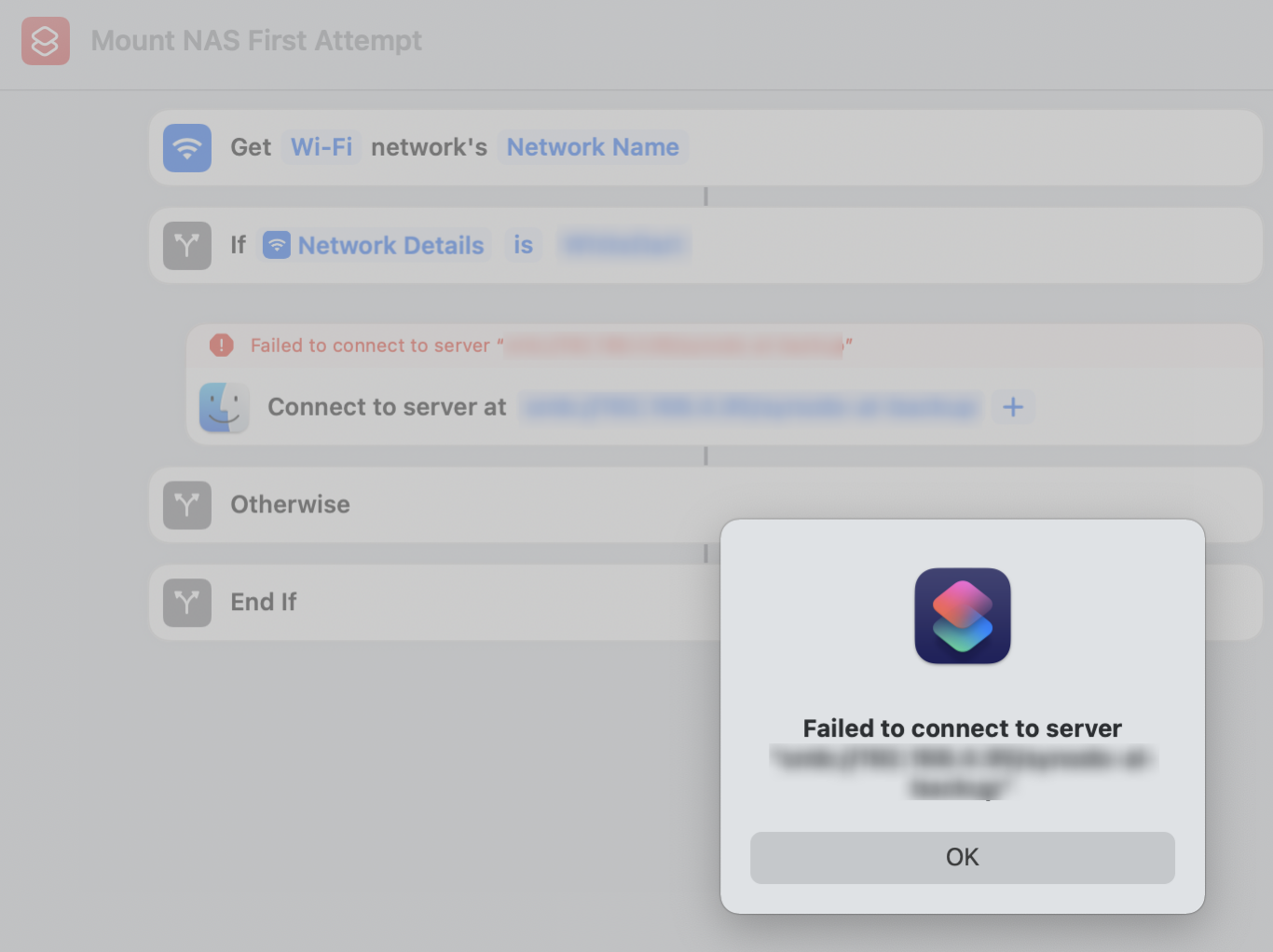
Task: Click the red error warning icon
Action: click(221, 346)
